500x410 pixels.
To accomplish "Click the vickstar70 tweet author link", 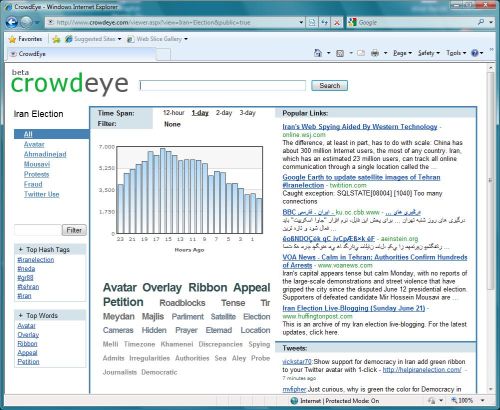I will [x=297, y=362].
